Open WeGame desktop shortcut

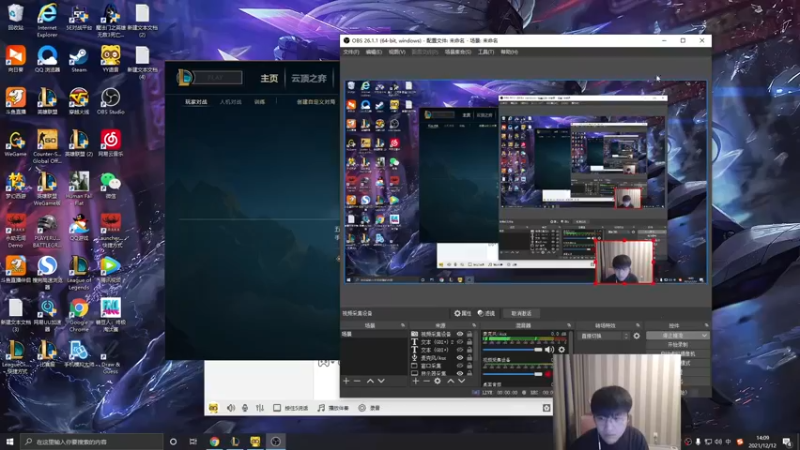(x=15, y=143)
